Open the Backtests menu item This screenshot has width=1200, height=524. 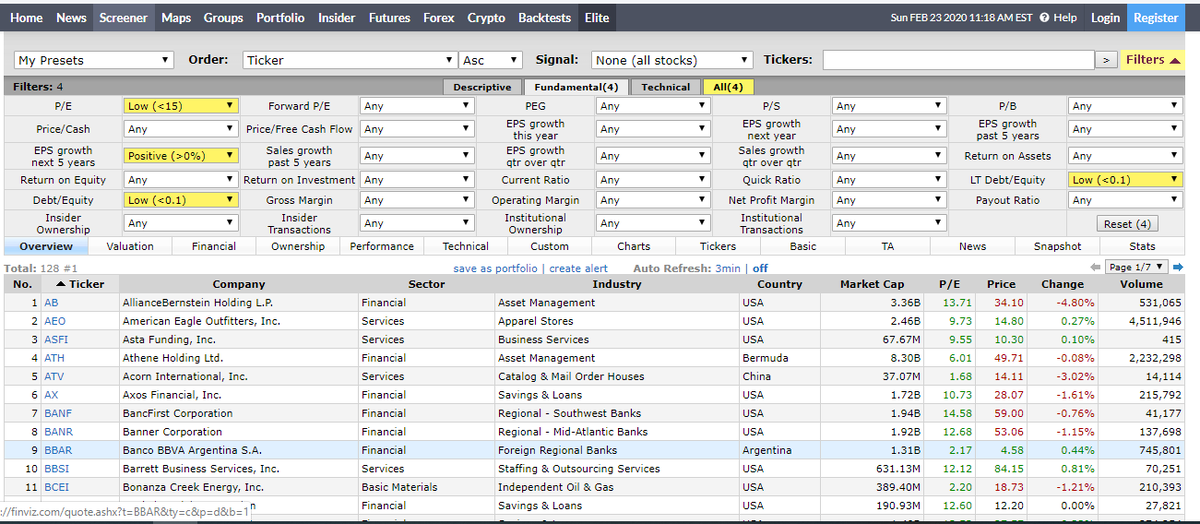pyautogui.click(x=545, y=18)
